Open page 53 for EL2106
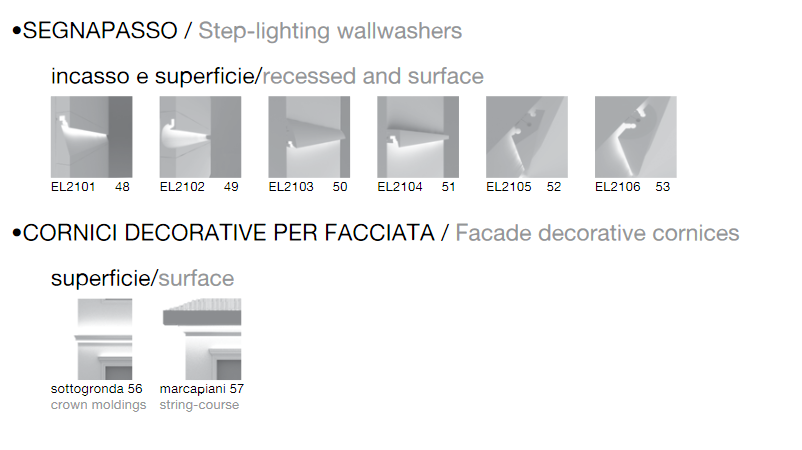The height and width of the screenshot is (450, 802). pos(663,187)
